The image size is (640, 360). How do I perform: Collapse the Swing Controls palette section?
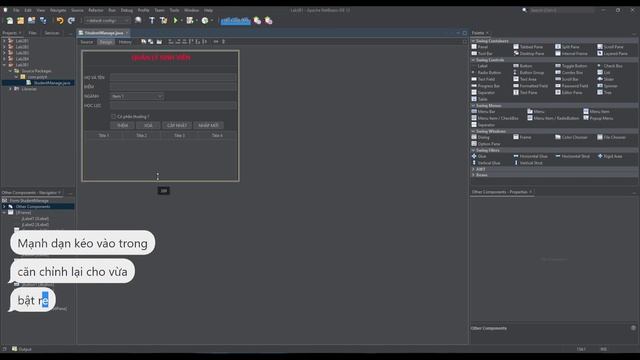(x=473, y=60)
